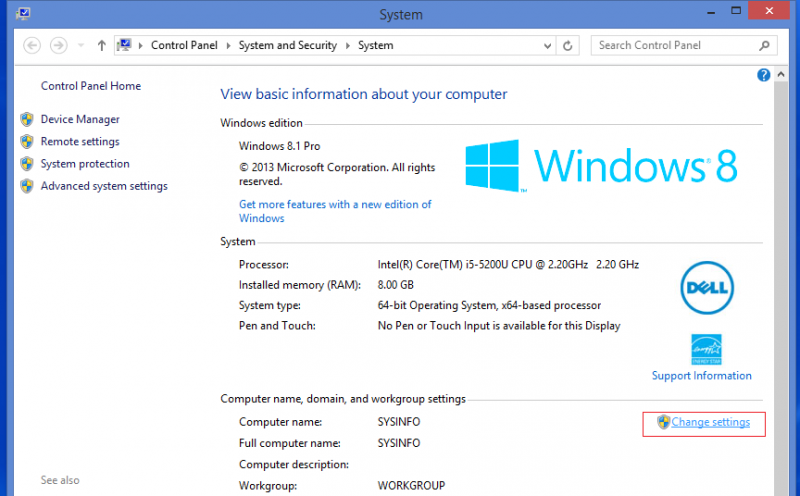Click the search magnifier icon
The width and height of the screenshot is (800, 496).
tap(764, 45)
